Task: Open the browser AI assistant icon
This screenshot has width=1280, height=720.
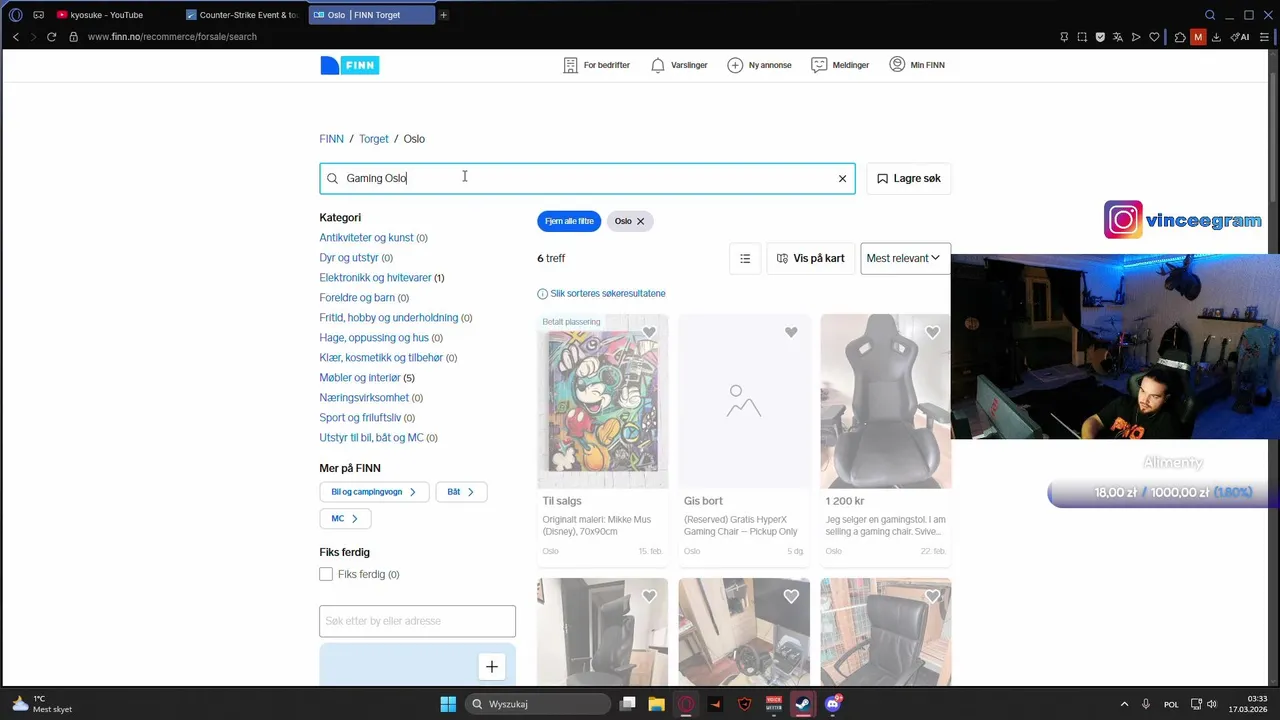Action: [1240, 37]
